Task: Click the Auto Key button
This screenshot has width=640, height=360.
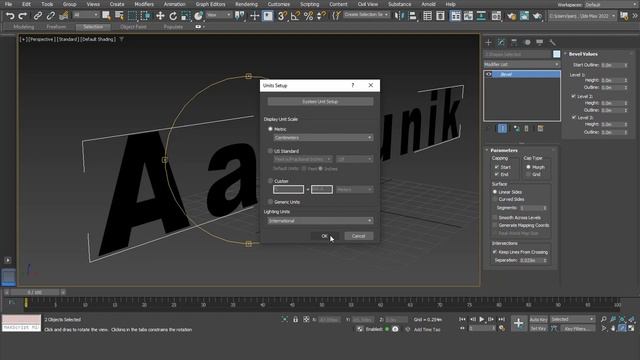Action: (x=538, y=319)
